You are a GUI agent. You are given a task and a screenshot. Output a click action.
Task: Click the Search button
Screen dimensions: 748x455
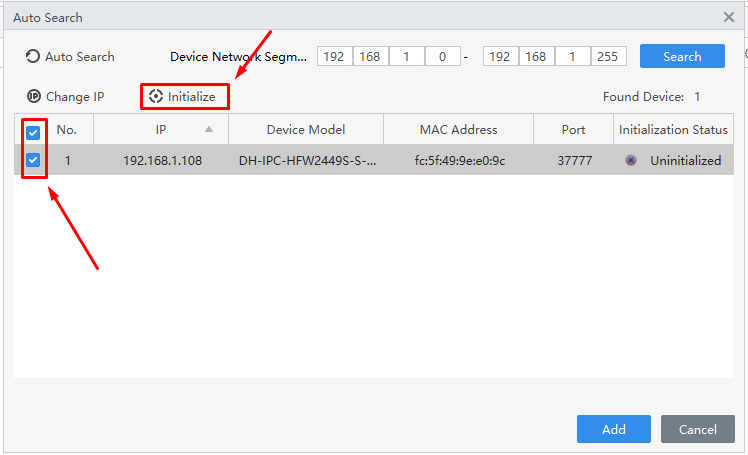[x=682, y=56]
